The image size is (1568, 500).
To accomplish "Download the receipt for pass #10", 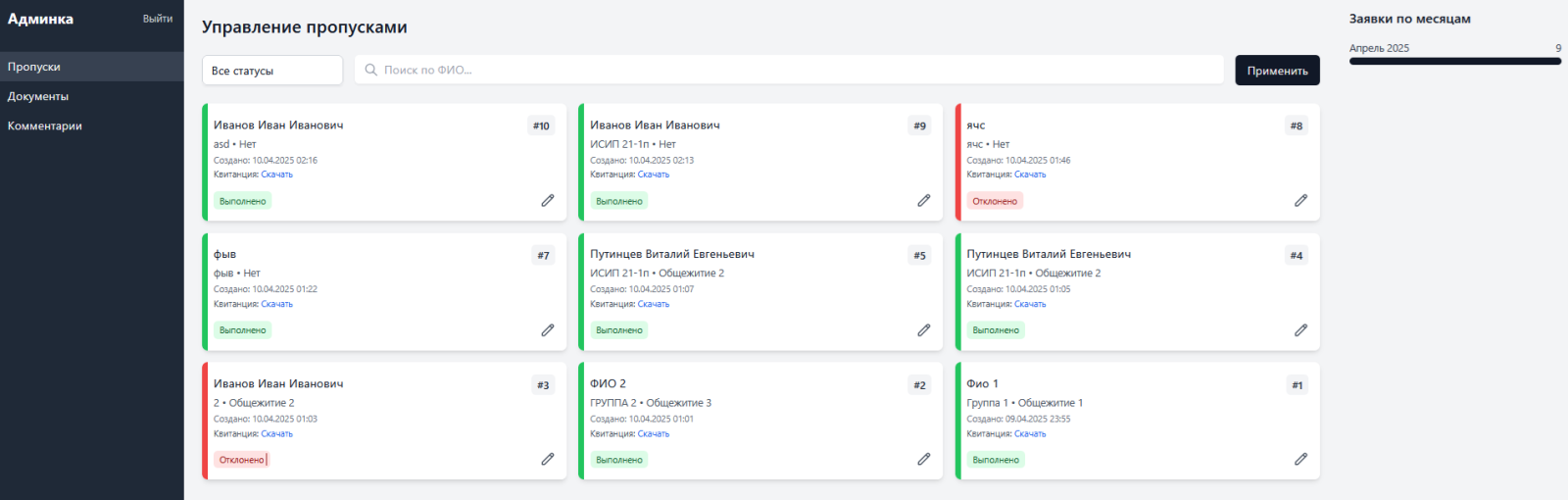I will tap(276, 175).
